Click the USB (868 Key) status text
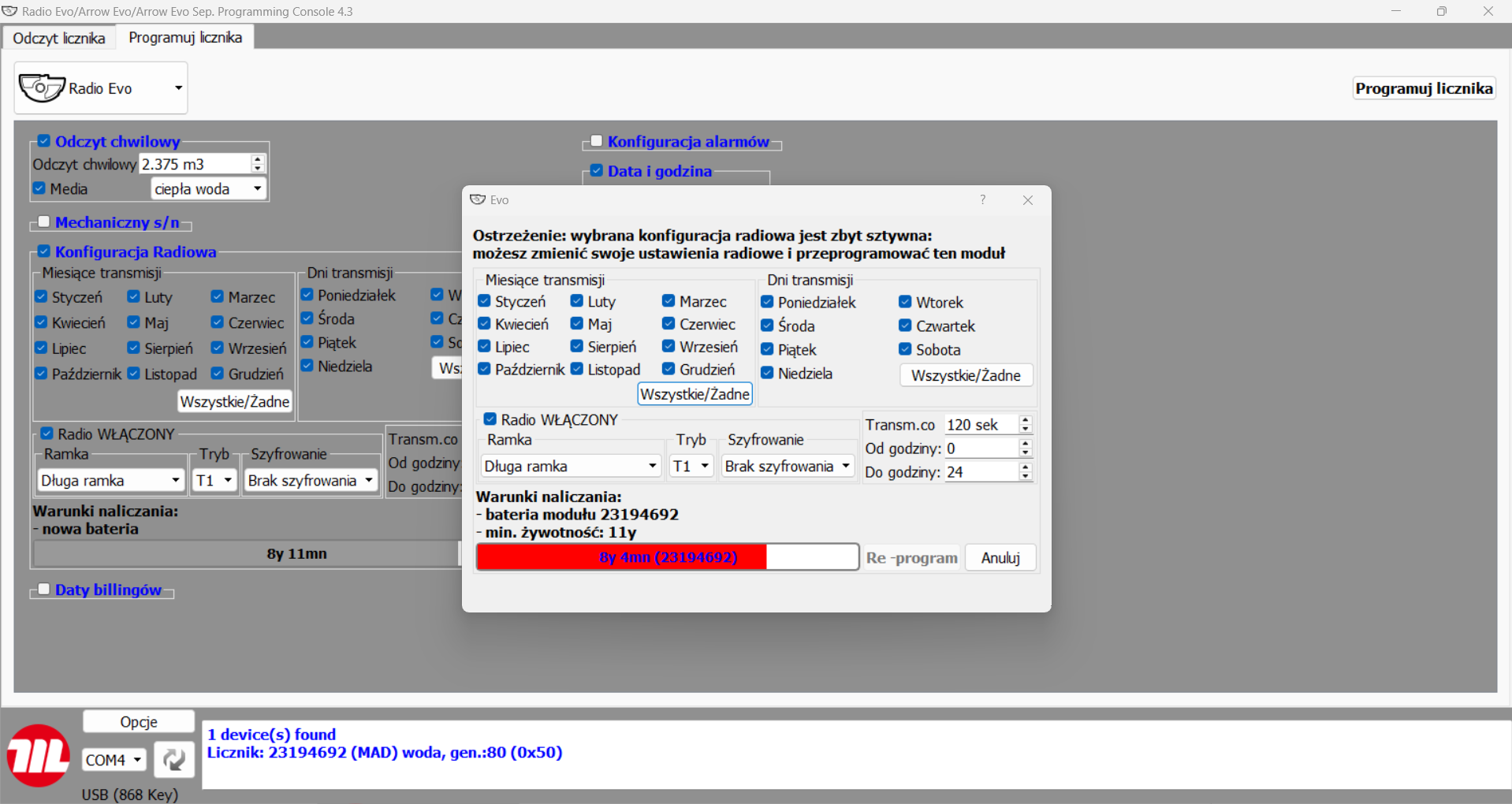1512x804 pixels. [x=130, y=795]
